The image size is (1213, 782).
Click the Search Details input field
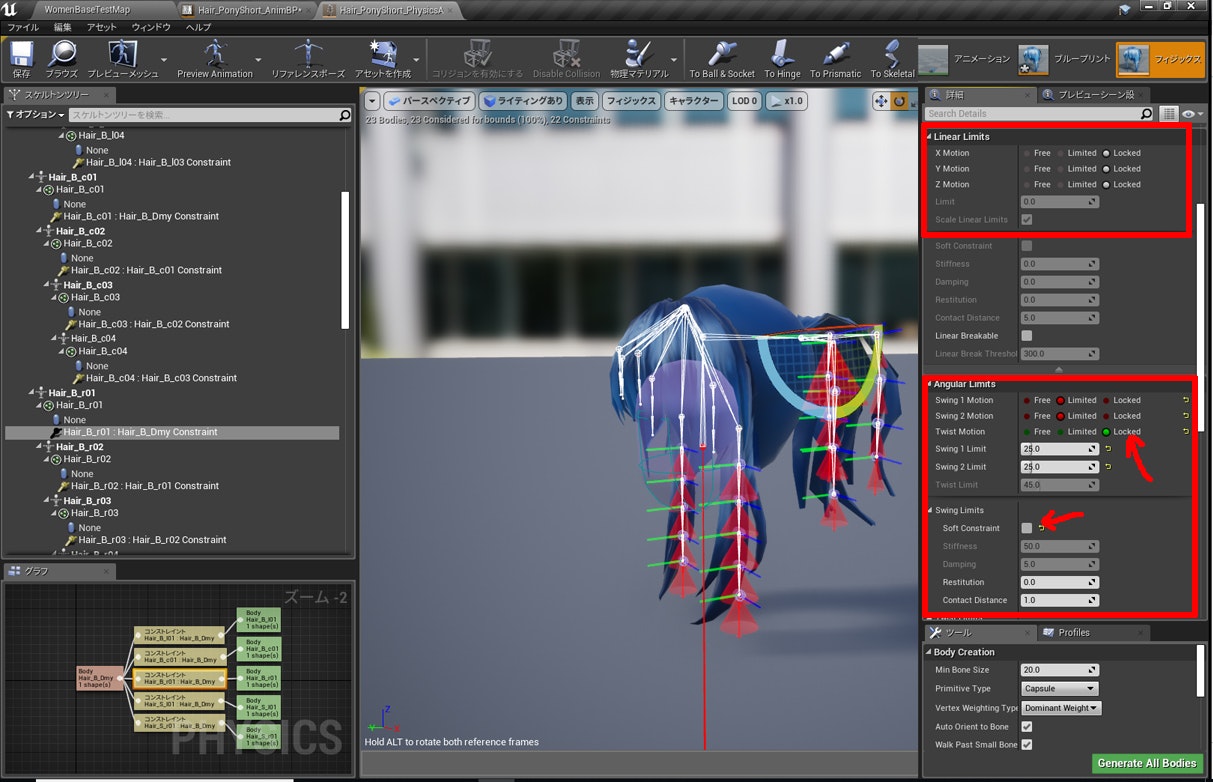[x=1040, y=114]
